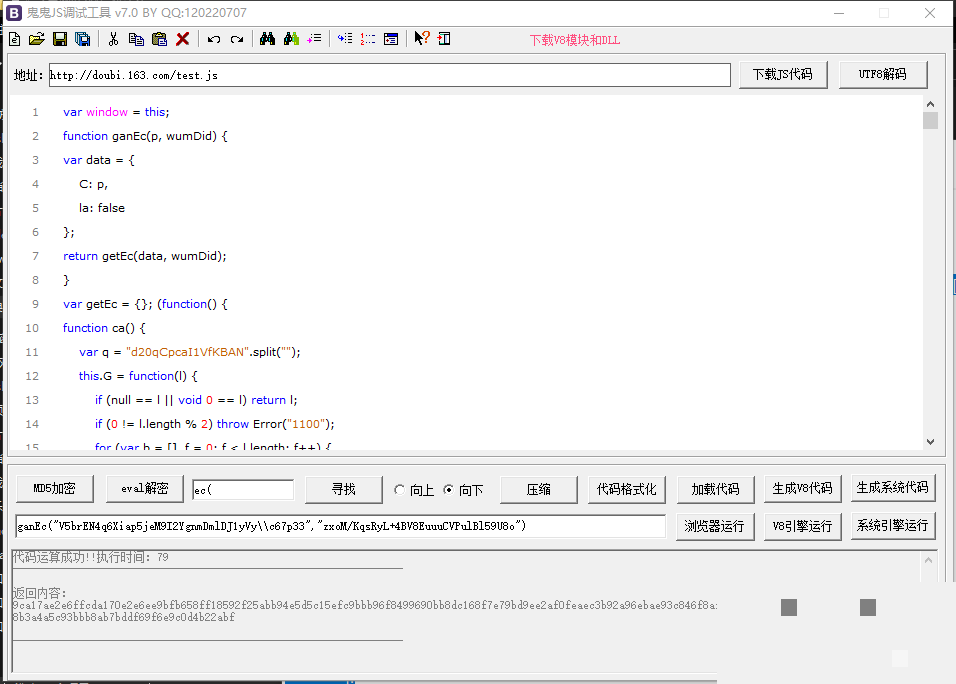Click the save floppy disk icon
The width and height of the screenshot is (956, 684).
60,39
